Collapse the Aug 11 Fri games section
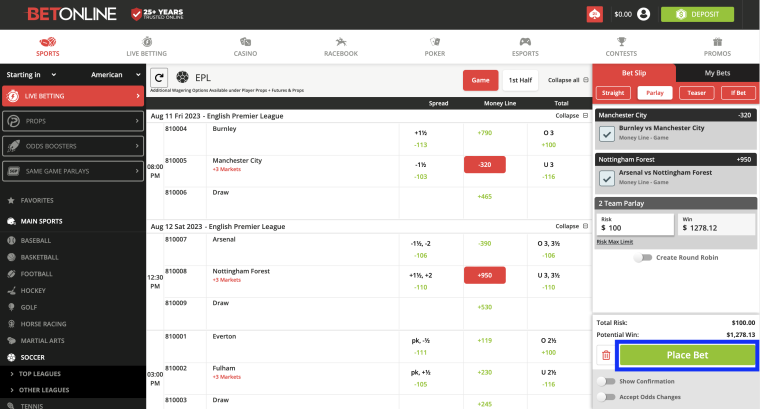 click(571, 116)
